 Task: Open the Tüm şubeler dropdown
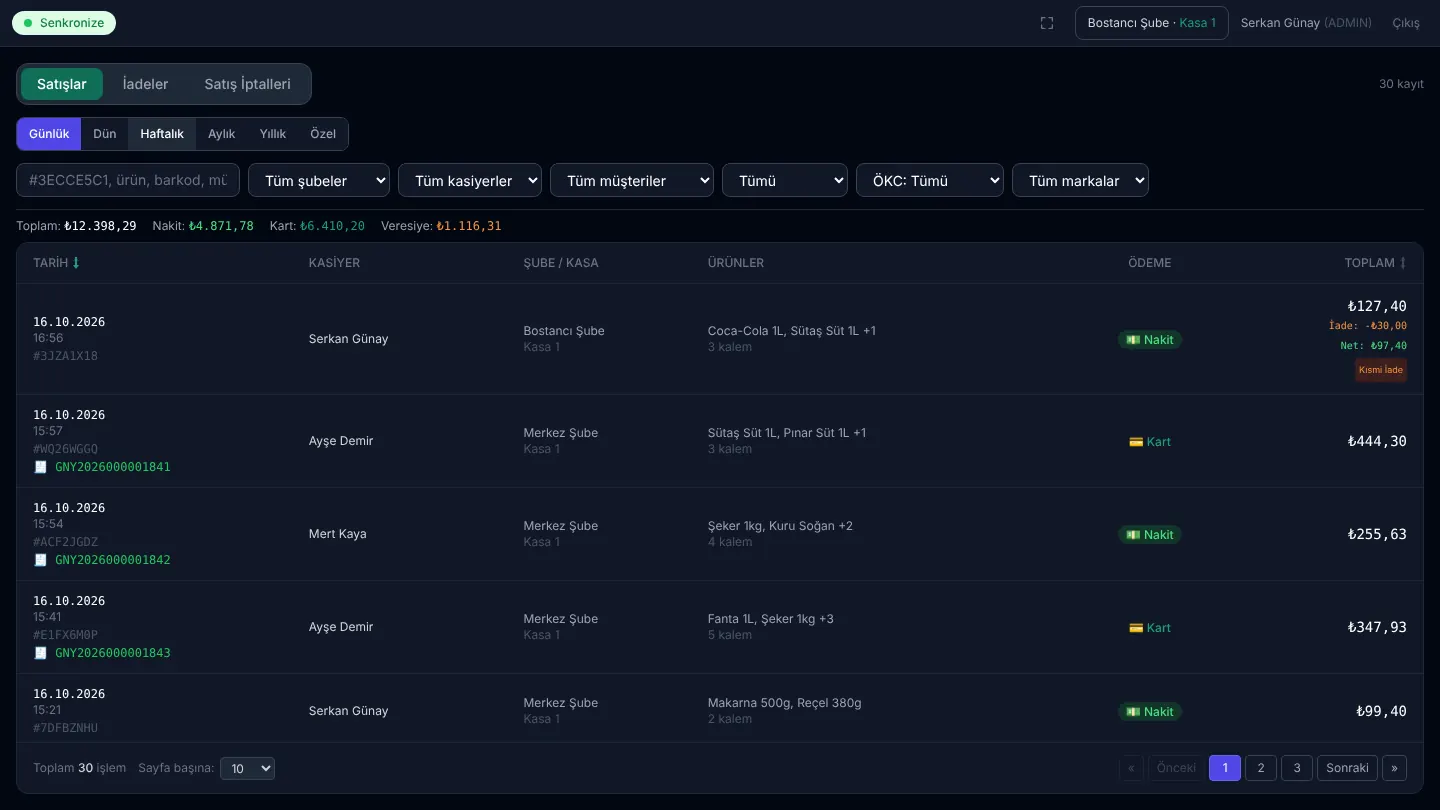click(x=319, y=181)
